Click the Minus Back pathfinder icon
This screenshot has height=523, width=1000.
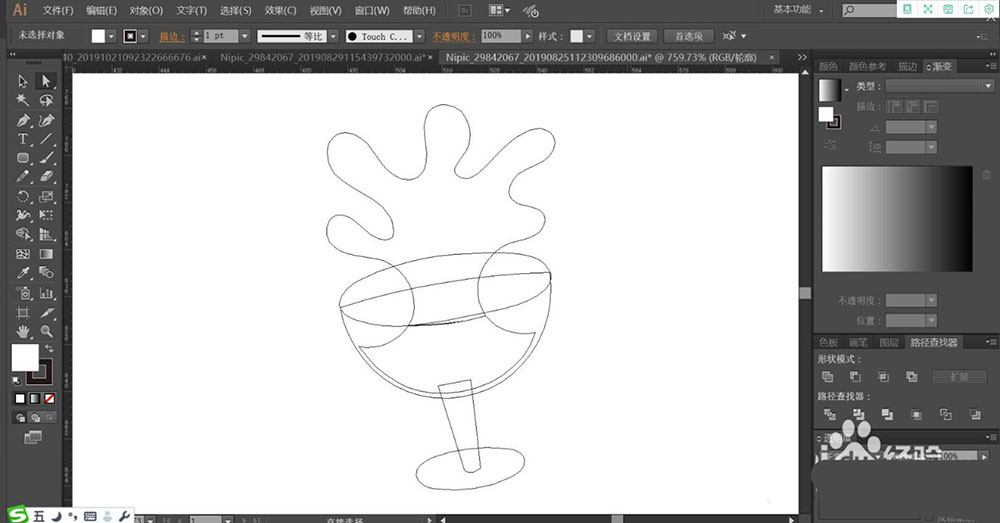(x=974, y=415)
